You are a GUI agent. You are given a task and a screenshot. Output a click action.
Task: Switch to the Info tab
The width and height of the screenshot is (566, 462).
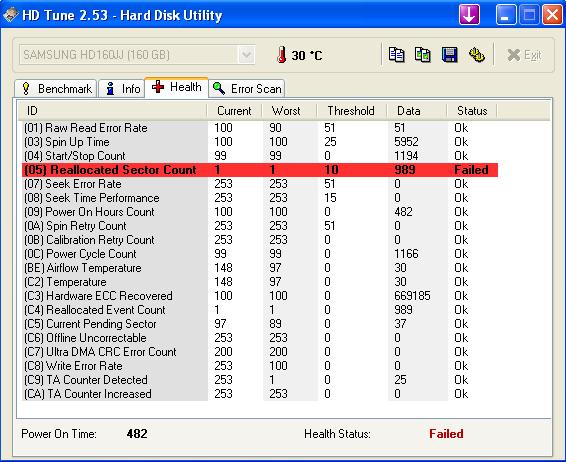pos(122,89)
